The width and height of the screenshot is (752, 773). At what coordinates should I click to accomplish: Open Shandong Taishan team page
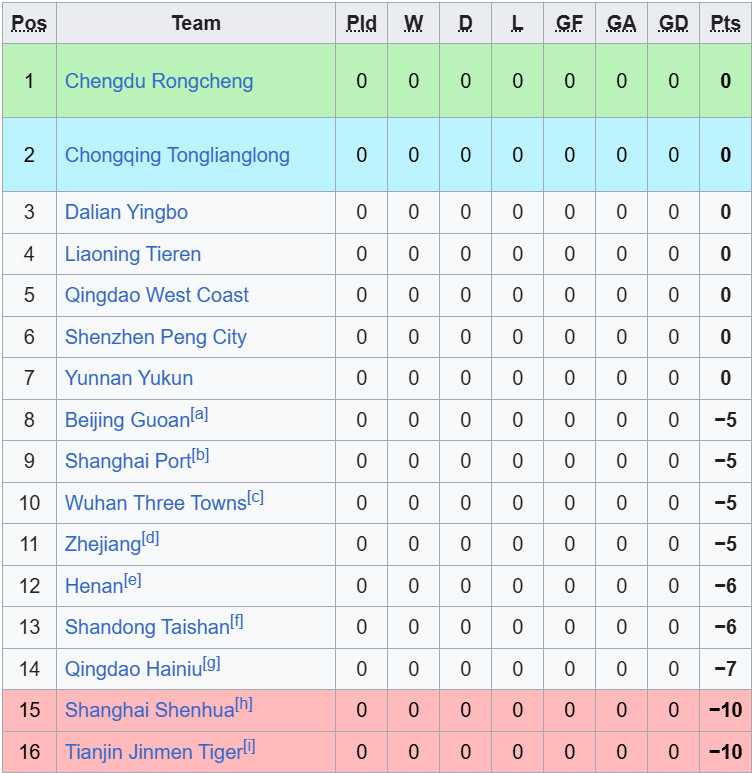coord(147,628)
